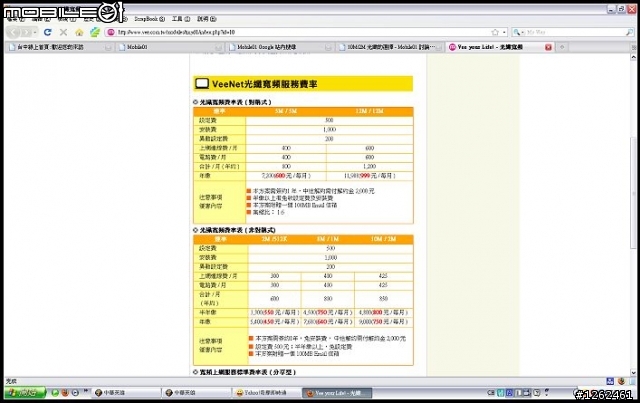Screen dimensions: 640x403
Task: Open second 中華英雄 taskbar window
Action: [x=196, y=393]
